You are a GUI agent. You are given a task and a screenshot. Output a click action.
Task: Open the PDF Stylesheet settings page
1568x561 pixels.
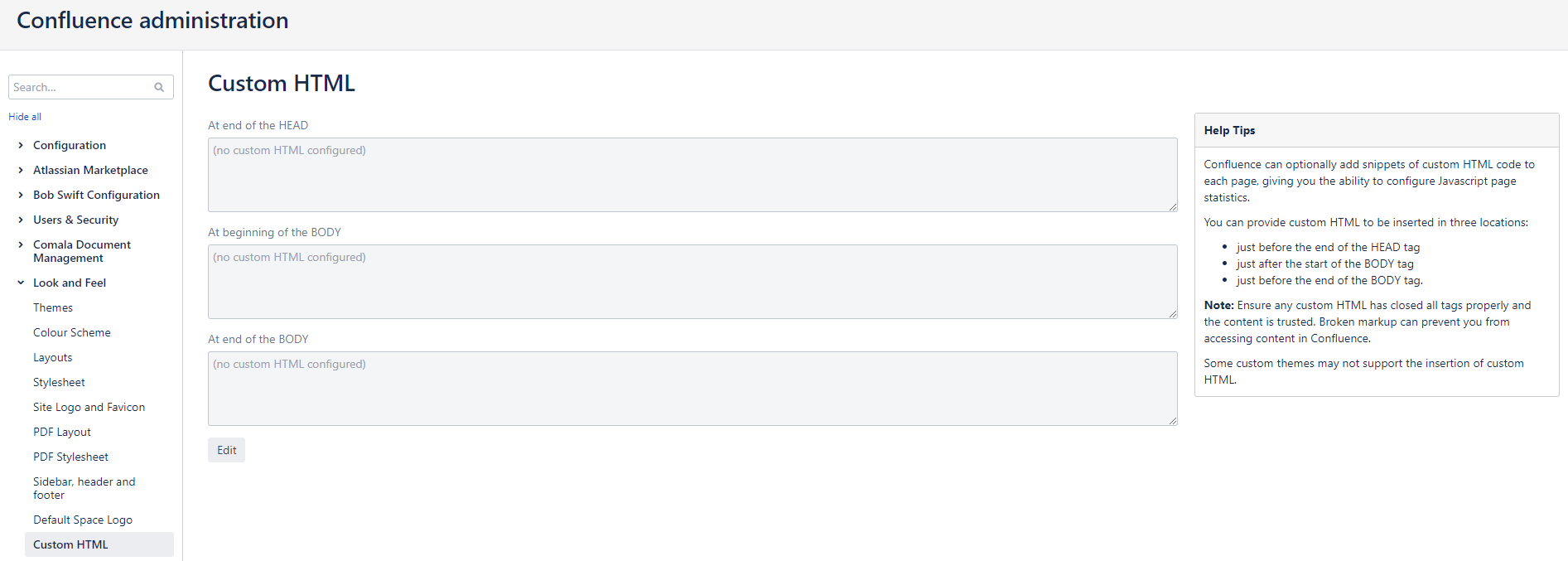70,457
